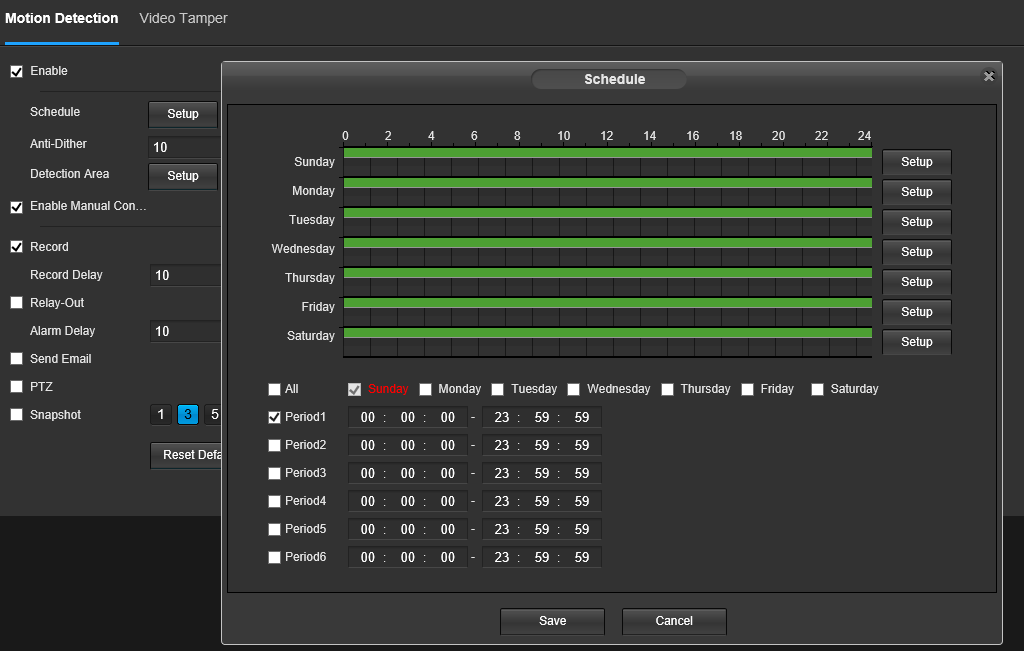Click the Record Delay input field
The width and height of the screenshot is (1024, 651).
[x=185, y=276]
